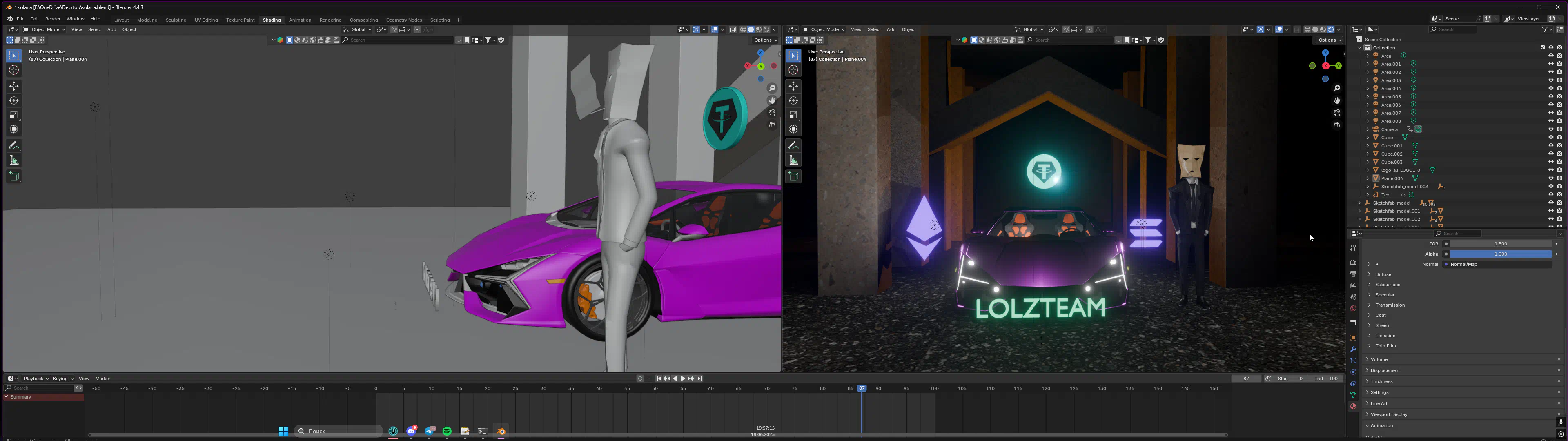The width and height of the screenshot is (1568, 441).
Task: Collapse the Collection in the outliner
Action: [x=1359, y=47]
